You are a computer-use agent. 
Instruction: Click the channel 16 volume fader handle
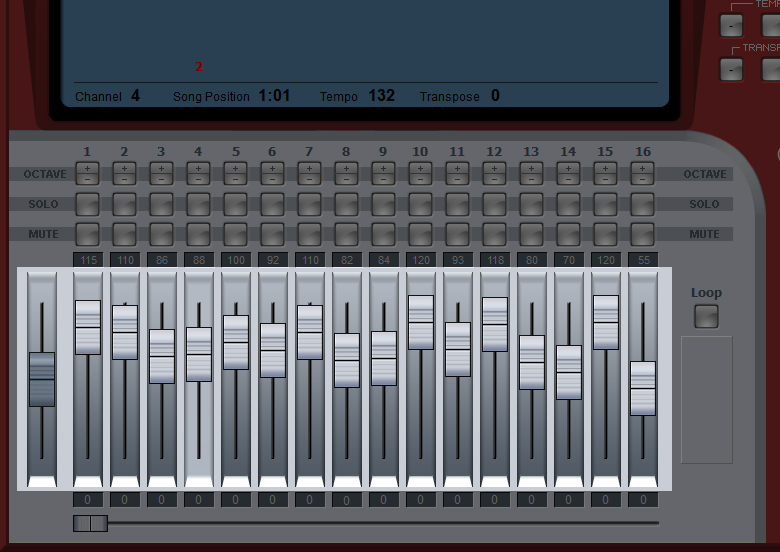643,388
